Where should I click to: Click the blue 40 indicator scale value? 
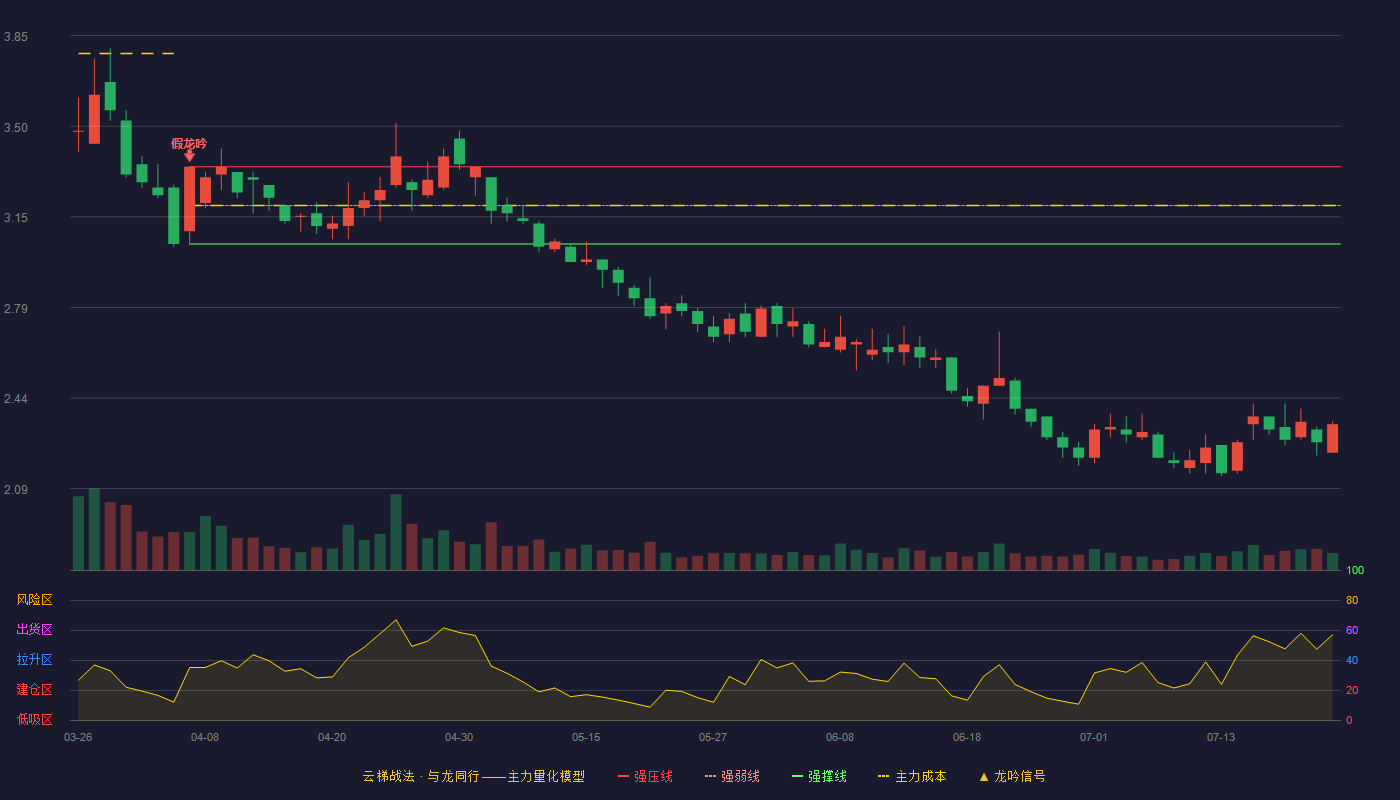coord(1352,660)
